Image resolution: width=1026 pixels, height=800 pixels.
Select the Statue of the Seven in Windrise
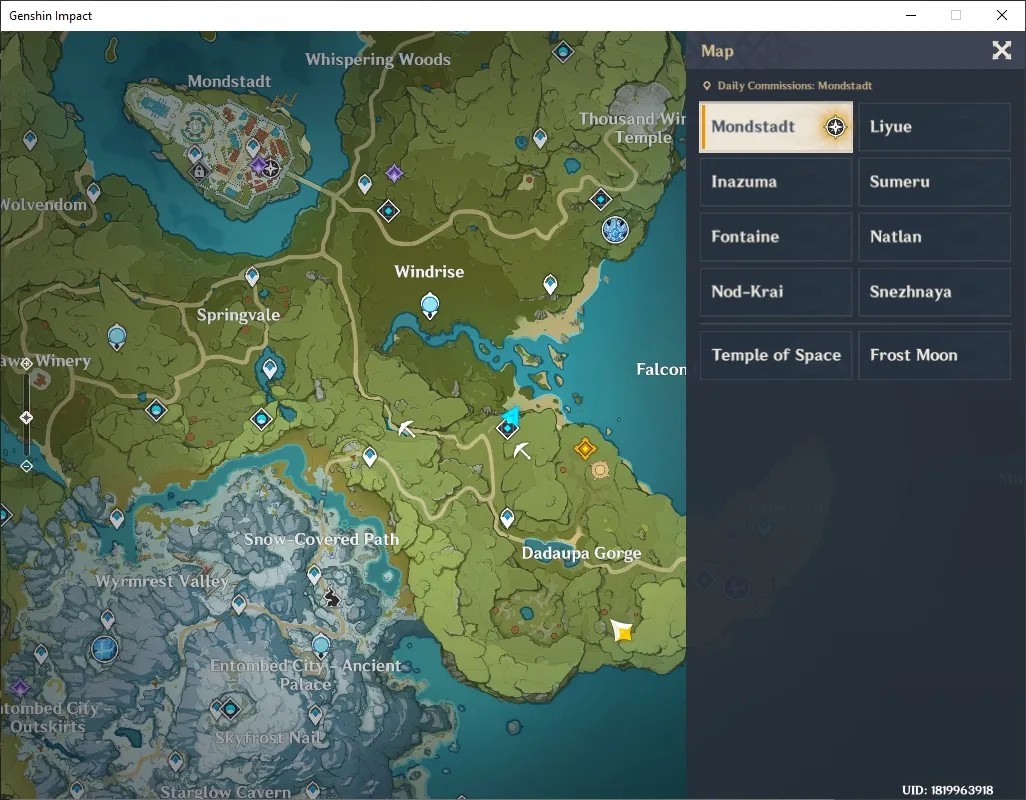point(430,305)
